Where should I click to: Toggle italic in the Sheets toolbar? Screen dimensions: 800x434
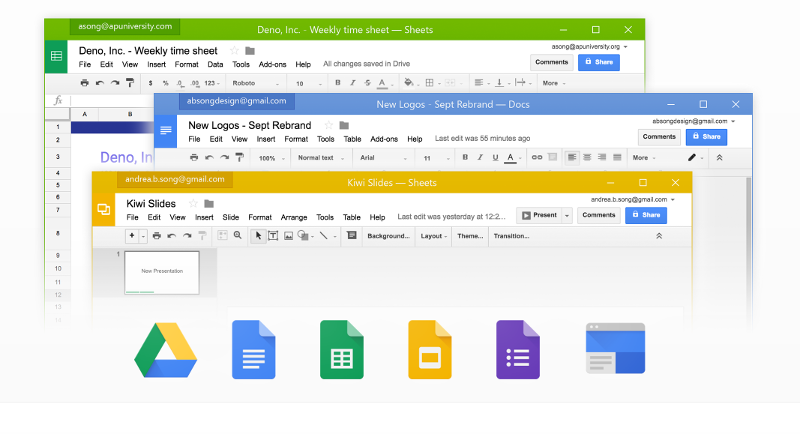[x=353, y=83]
